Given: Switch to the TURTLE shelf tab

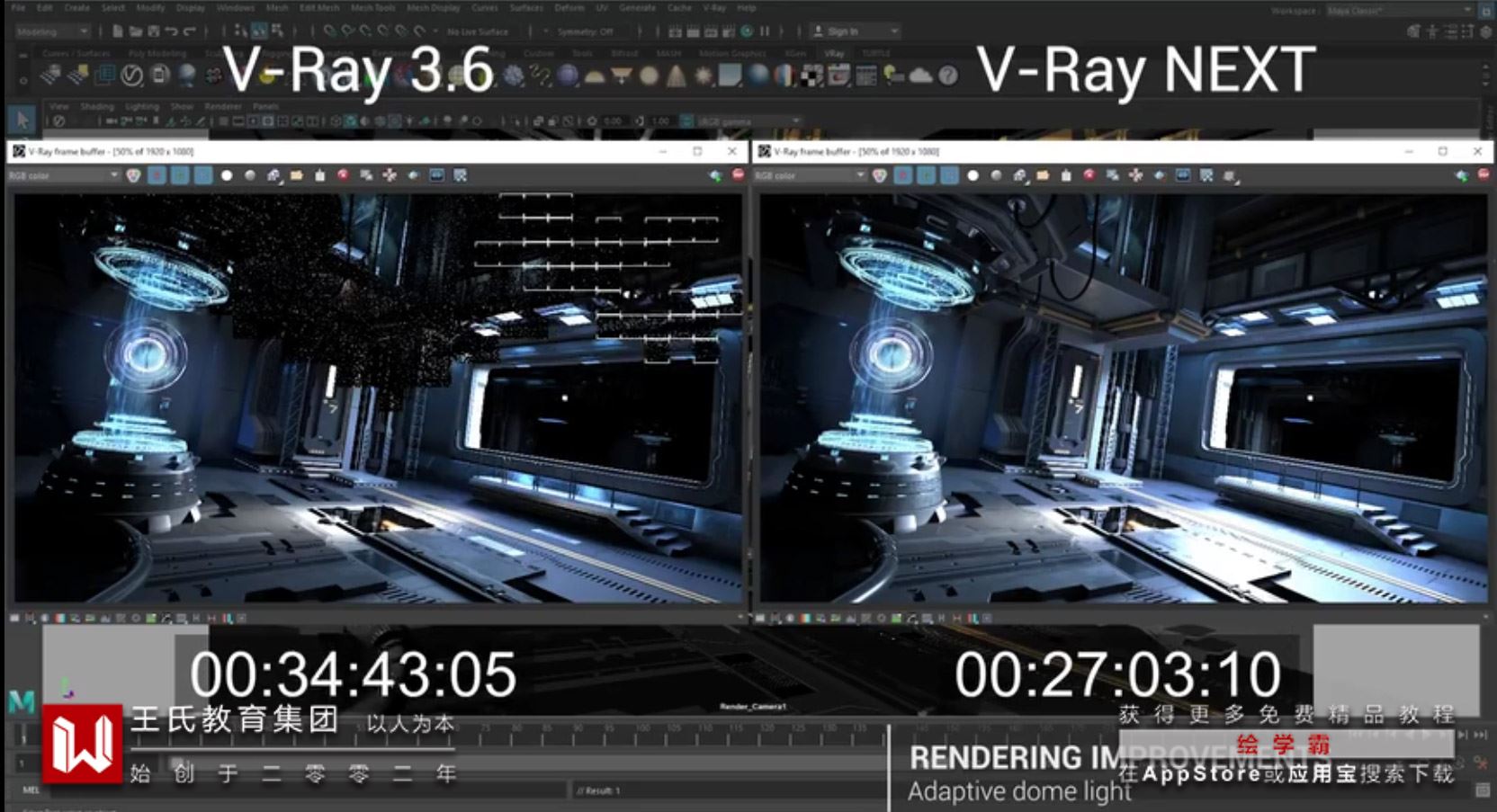Looking at the screenshot, I should (875, 53).
